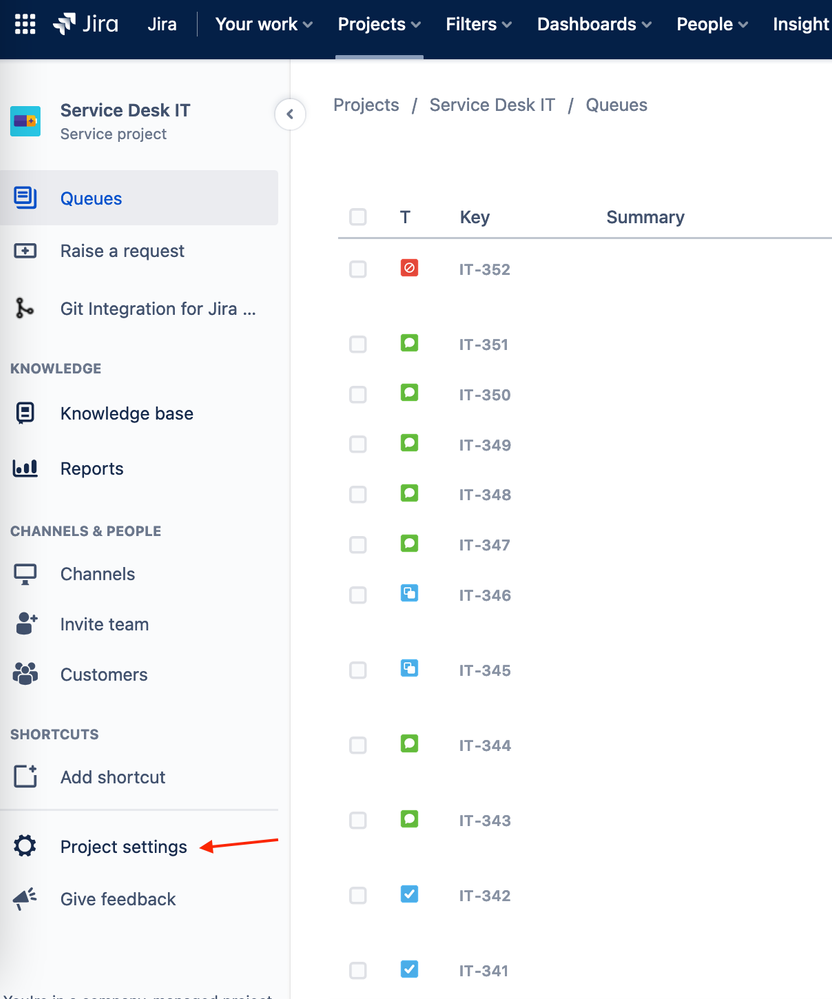Click the blue task icon for IT-341
The height and width of the screenshot is (999, 832).
(409, 969)
